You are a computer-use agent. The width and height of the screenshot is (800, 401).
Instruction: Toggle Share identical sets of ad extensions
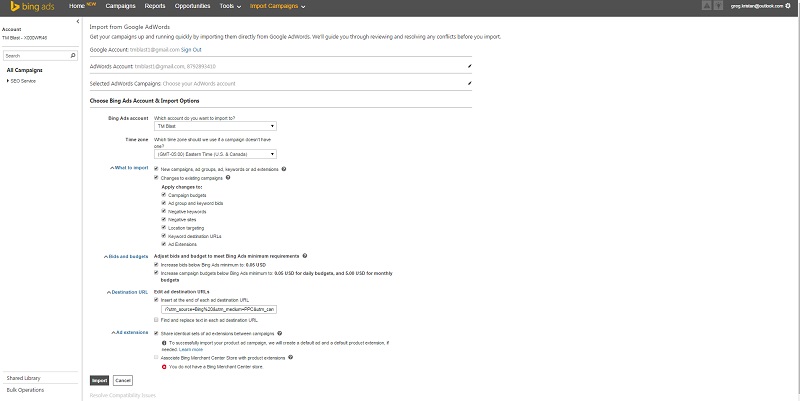[x=157, y=333]
